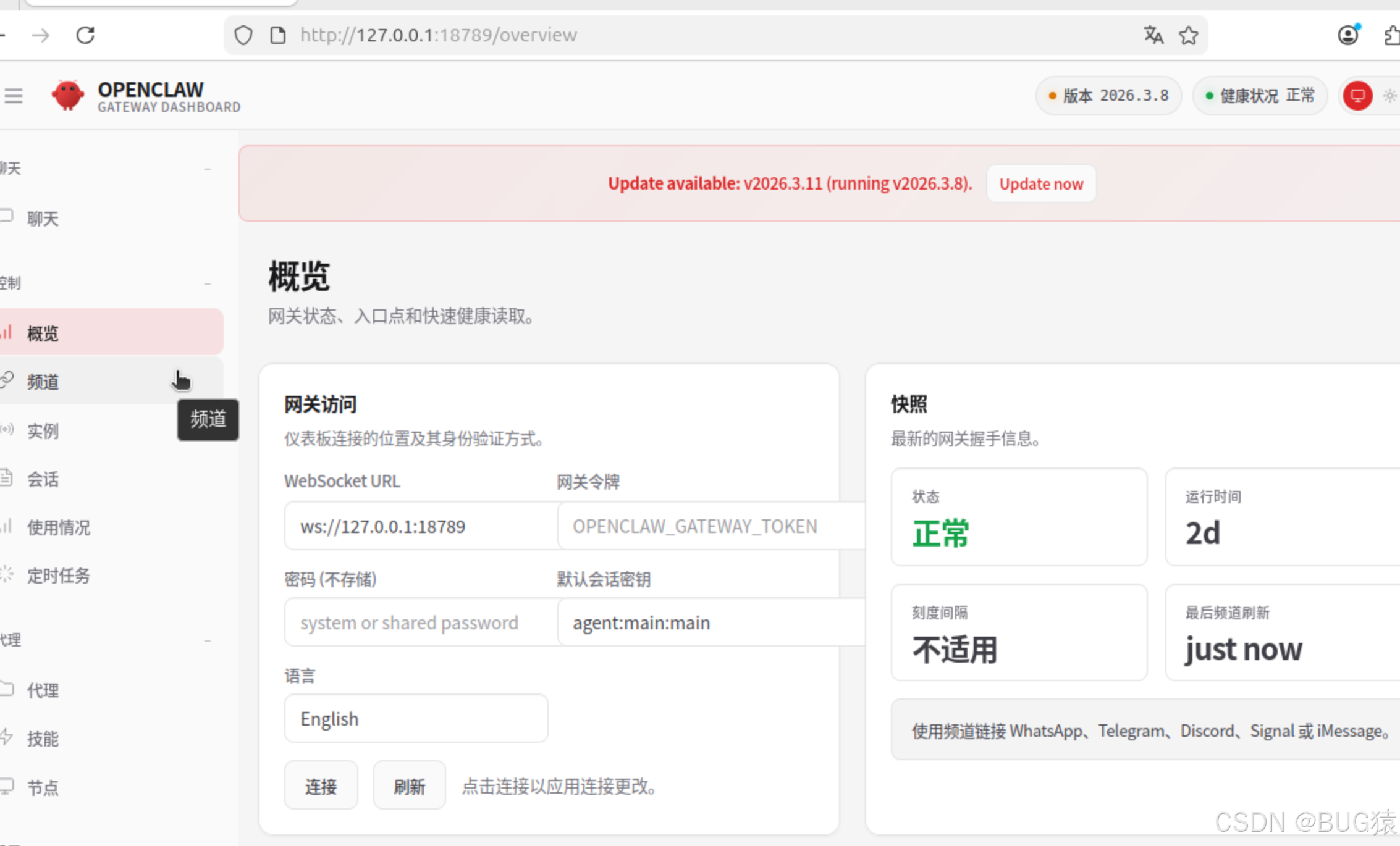The width and height of the screenshot is (1400, 846).
Task: Open 频道 in the sidebar
Action: click(43, 382)
